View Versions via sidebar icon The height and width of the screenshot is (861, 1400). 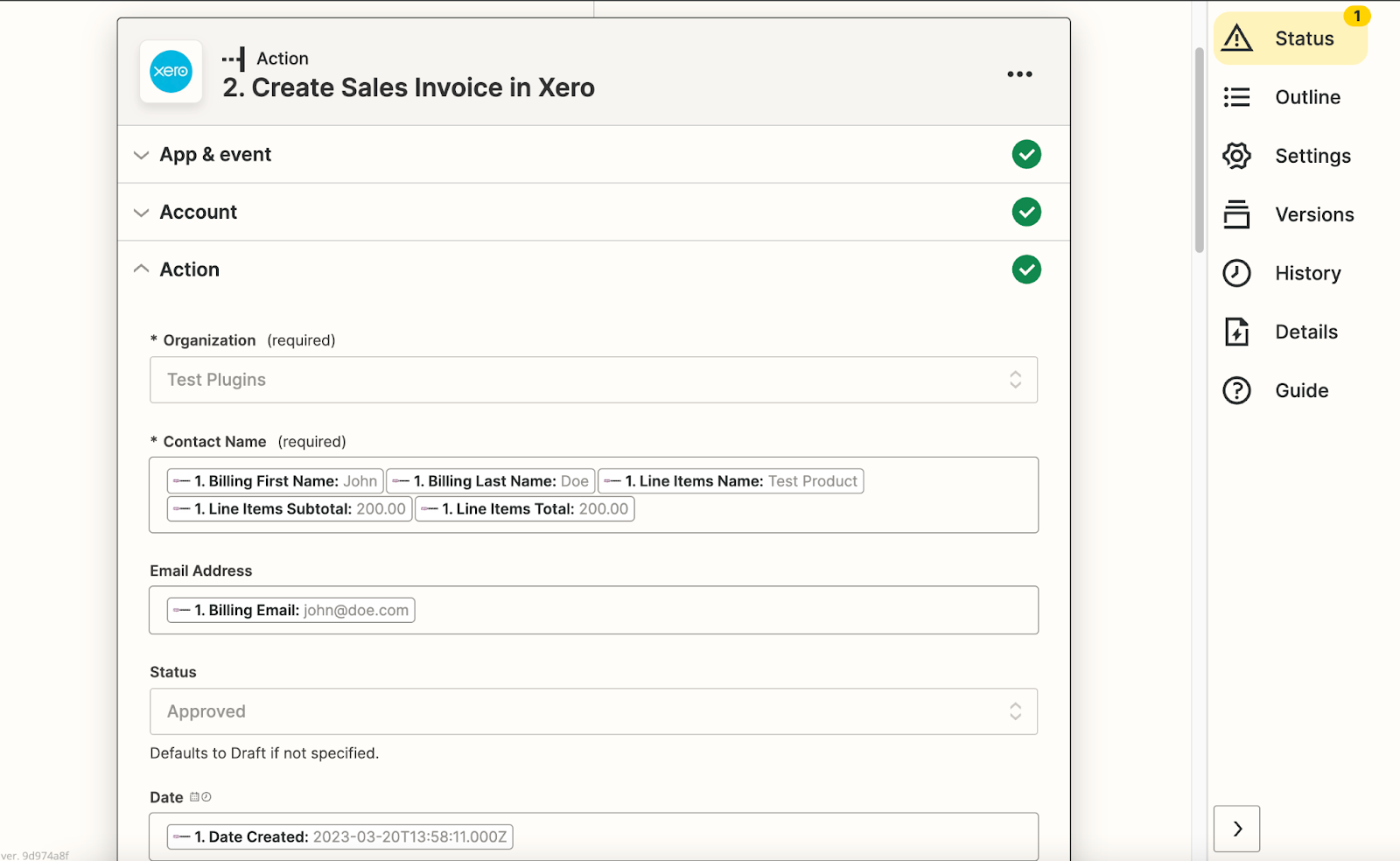(1236, 213)
